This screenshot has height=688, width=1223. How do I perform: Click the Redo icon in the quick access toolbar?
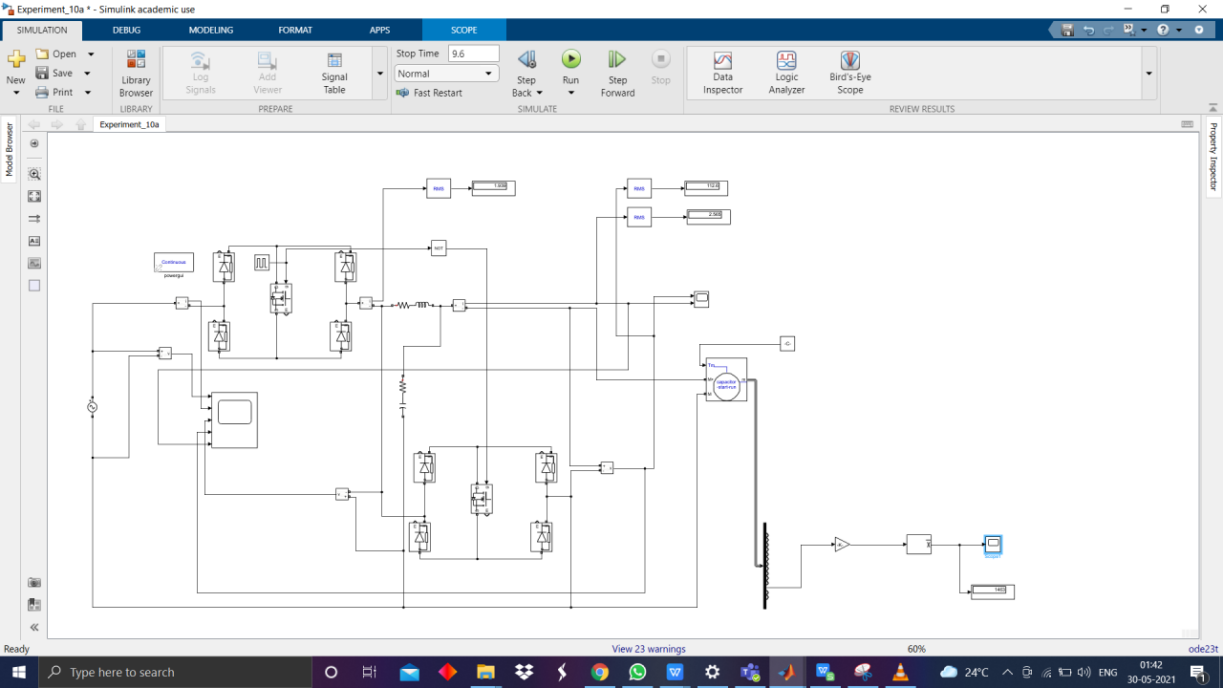(x=1109, y=30)
